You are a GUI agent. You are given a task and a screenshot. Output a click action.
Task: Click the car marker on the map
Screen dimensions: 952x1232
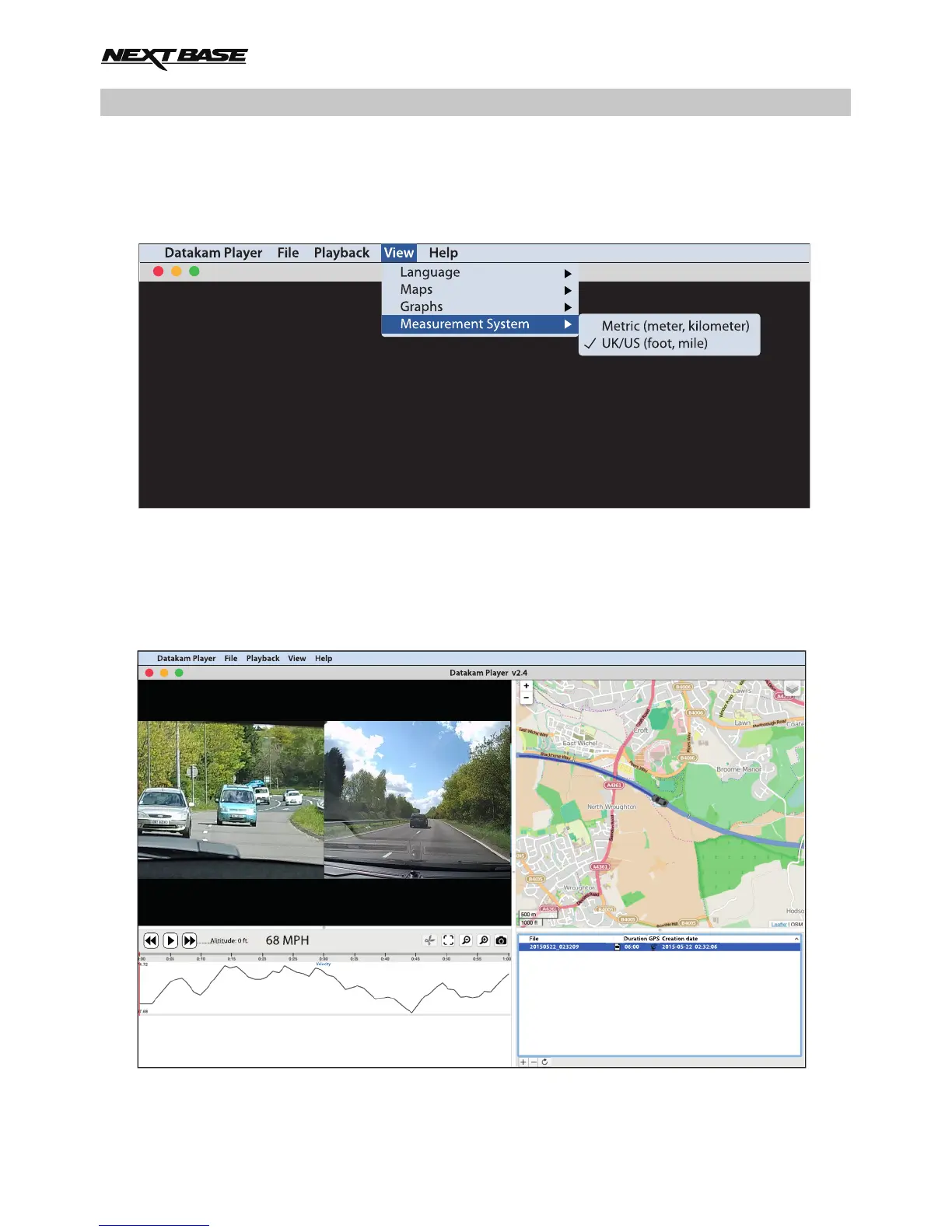tap(660, 800)
